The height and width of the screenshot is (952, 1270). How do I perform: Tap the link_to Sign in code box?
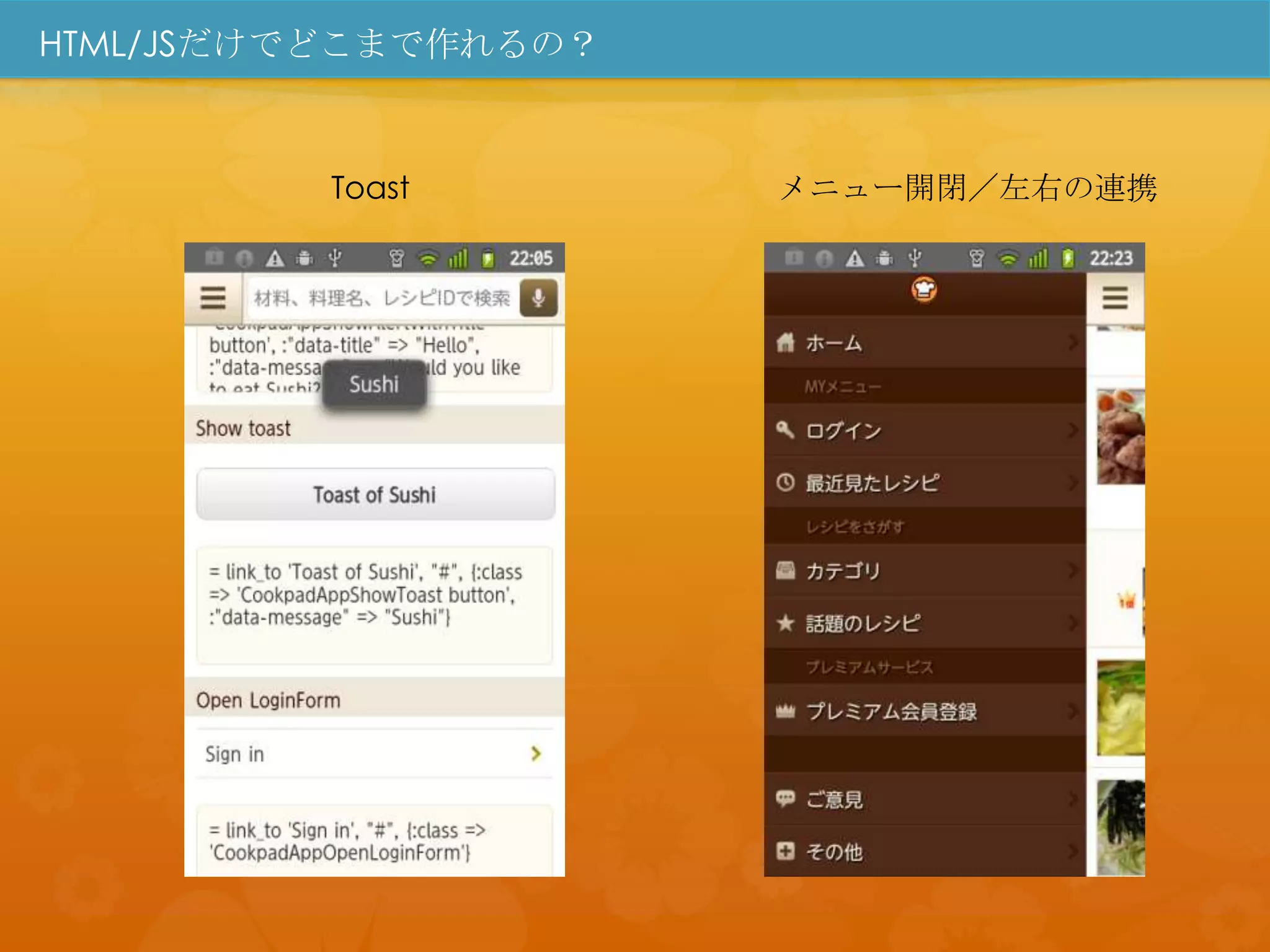375,840
